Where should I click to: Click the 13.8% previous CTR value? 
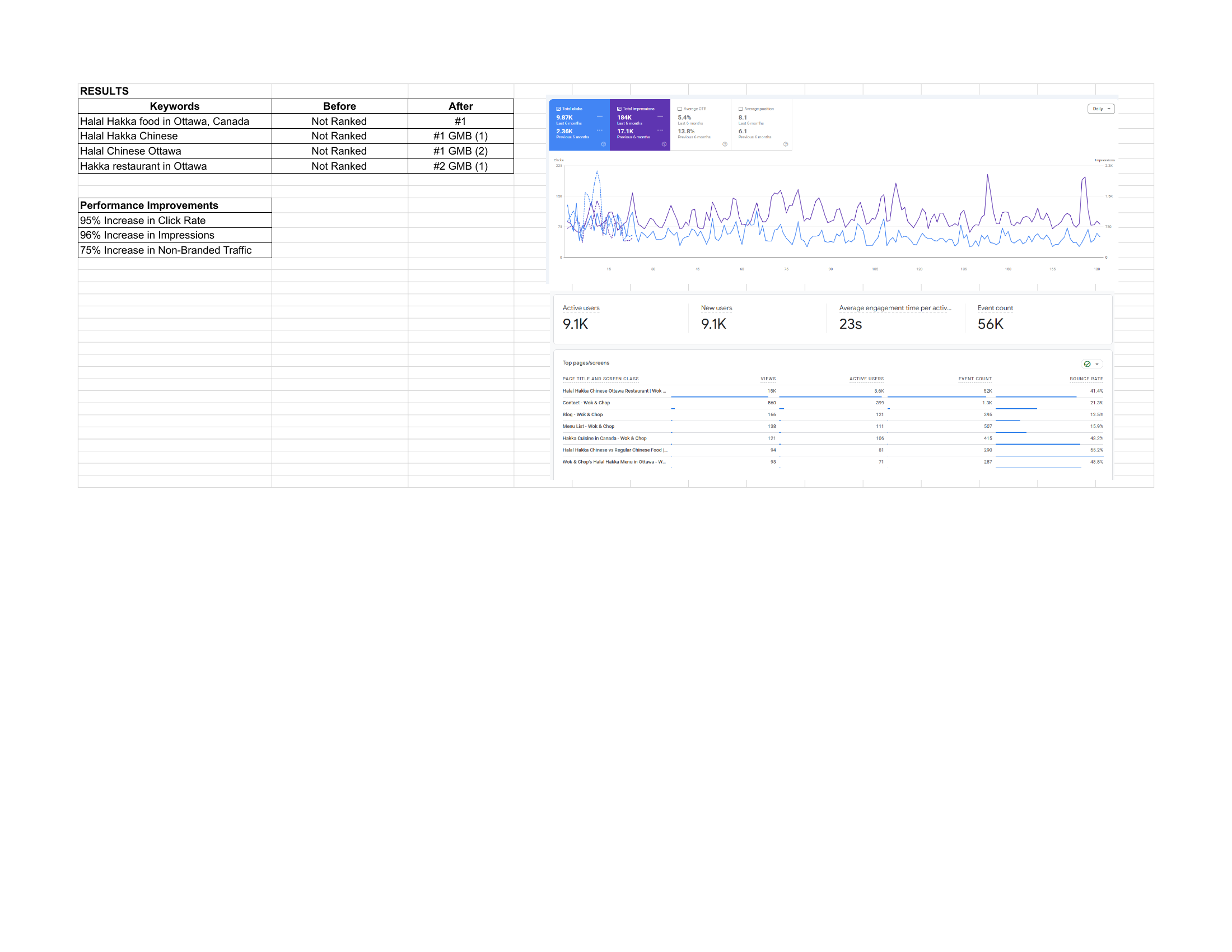click(x=686, y=131)
